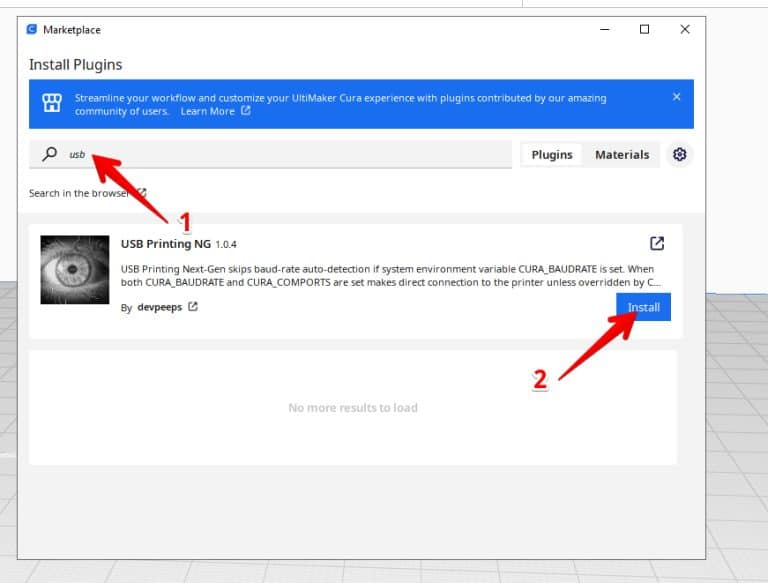This screenshot has width=768, height=583.
Task: Click the No more results to load text
Action: (x=353, y=408)
